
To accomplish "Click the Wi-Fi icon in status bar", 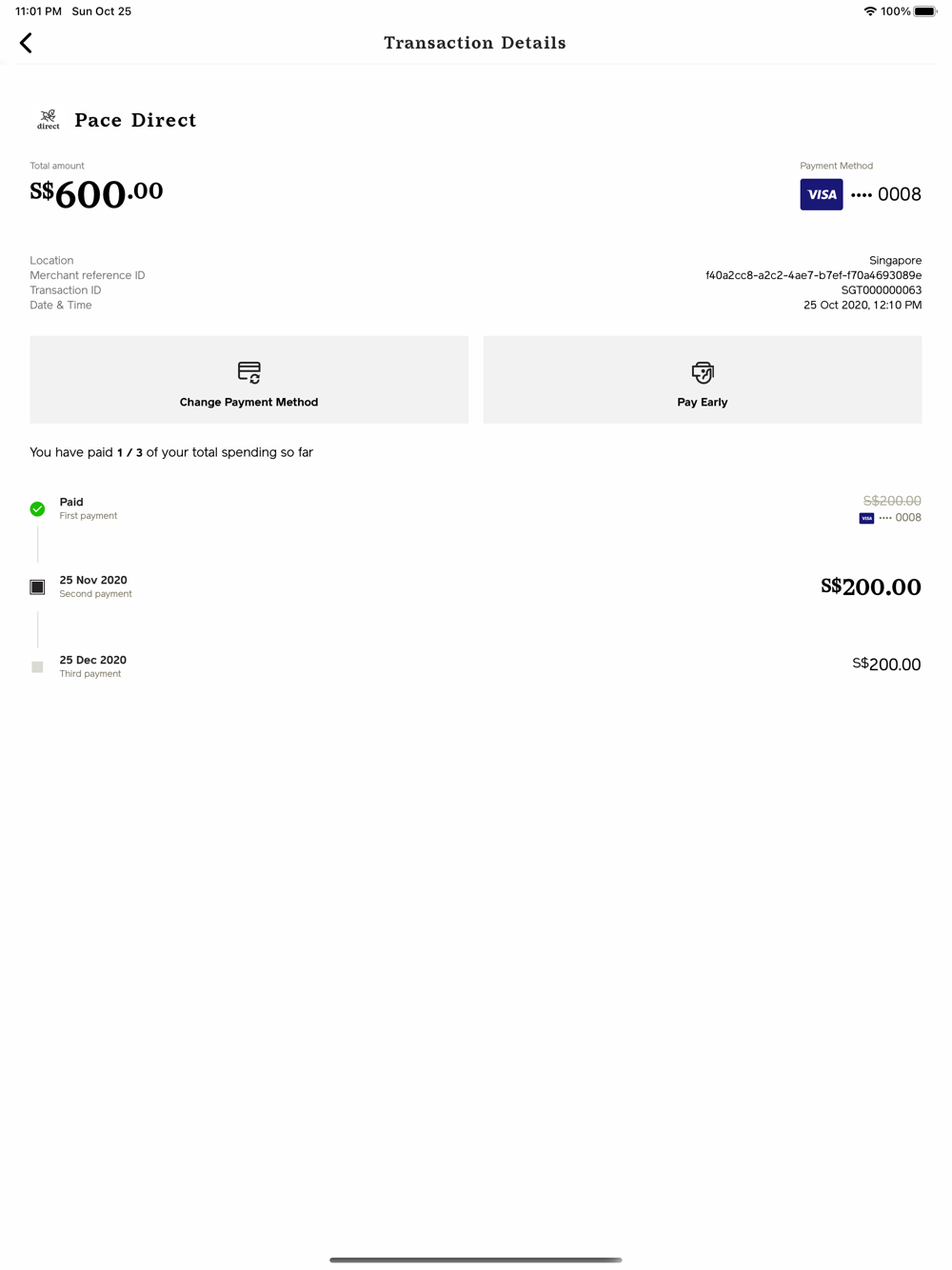I will pos(870,11).
